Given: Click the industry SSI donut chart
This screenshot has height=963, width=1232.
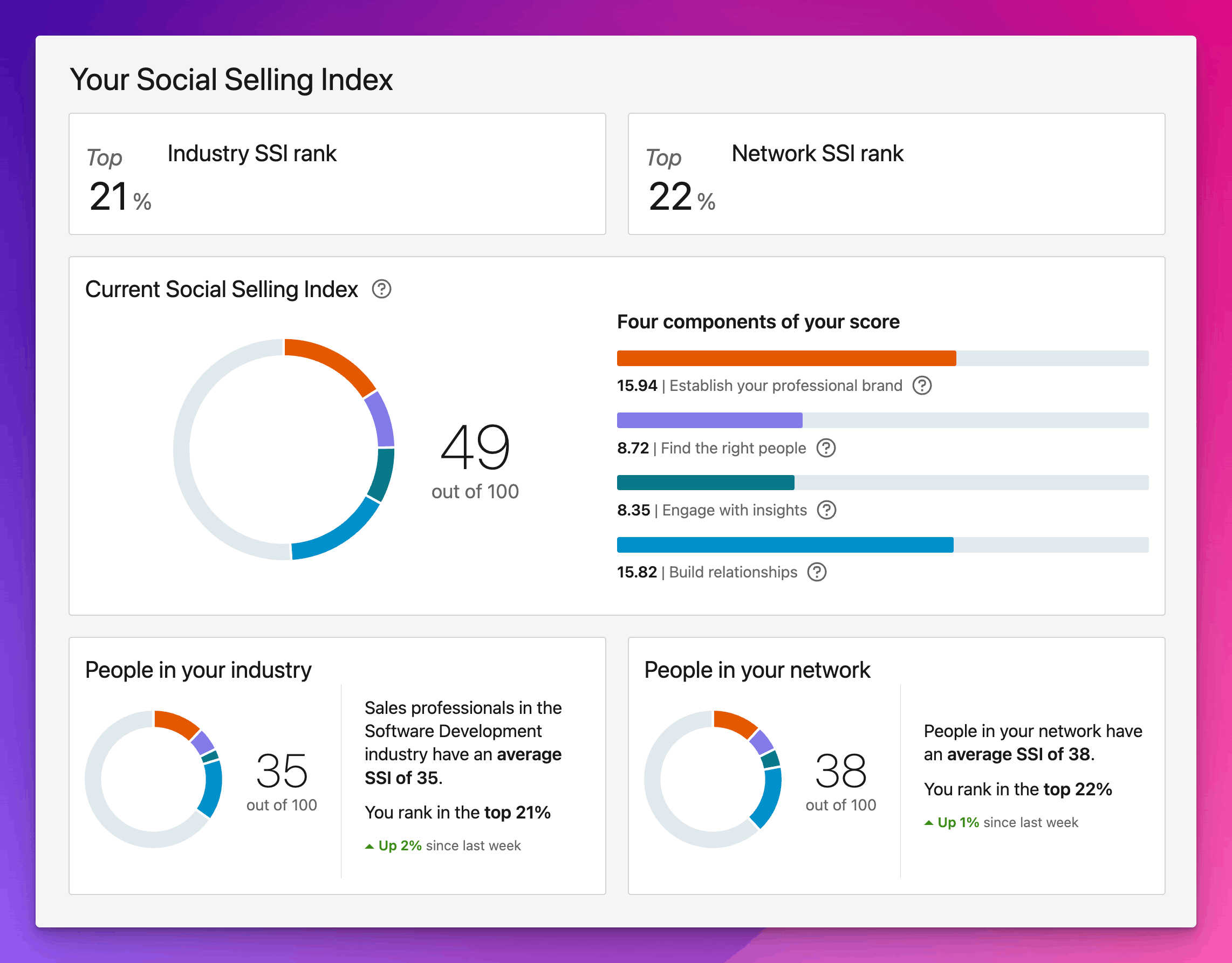Looking at the screenshot, I should (153, 779).
